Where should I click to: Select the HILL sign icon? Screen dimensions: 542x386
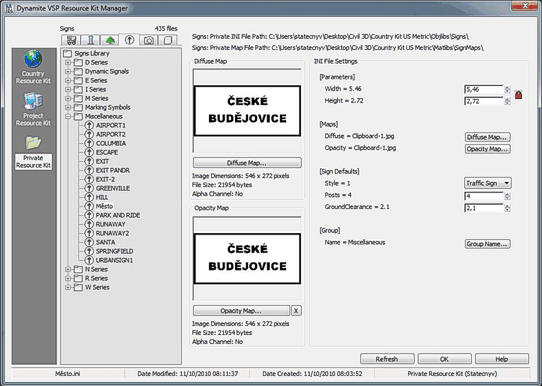tap(89, 197)
